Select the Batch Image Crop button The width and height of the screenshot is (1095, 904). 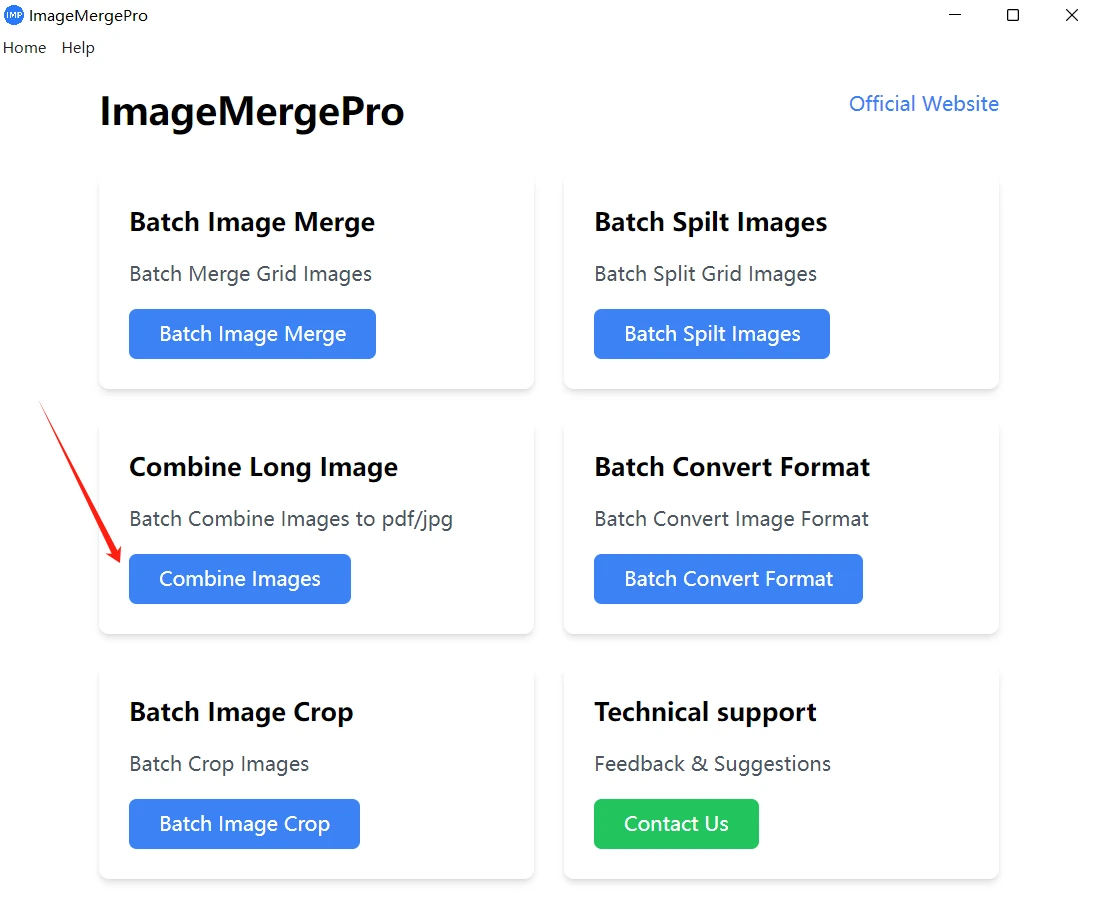pos(244,824)
